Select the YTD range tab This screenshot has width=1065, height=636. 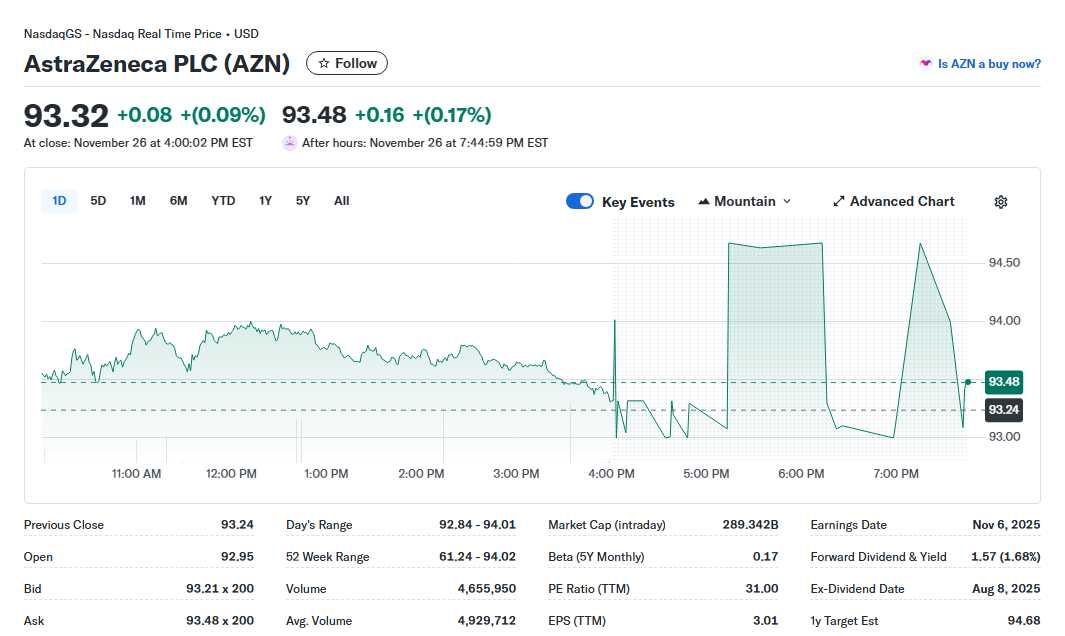coord(223,201)
